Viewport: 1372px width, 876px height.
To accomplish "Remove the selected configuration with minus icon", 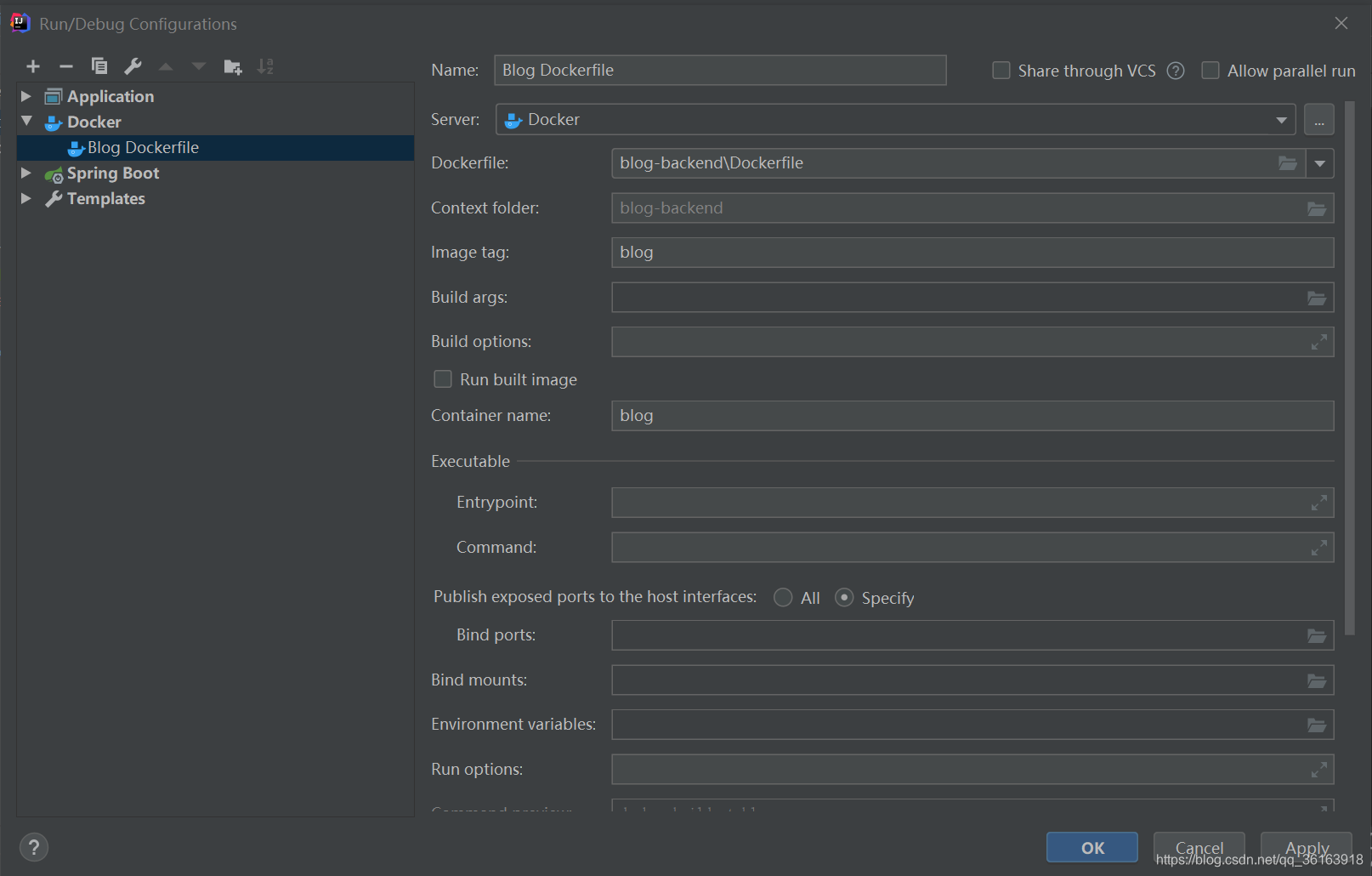I will click(66, 66).
